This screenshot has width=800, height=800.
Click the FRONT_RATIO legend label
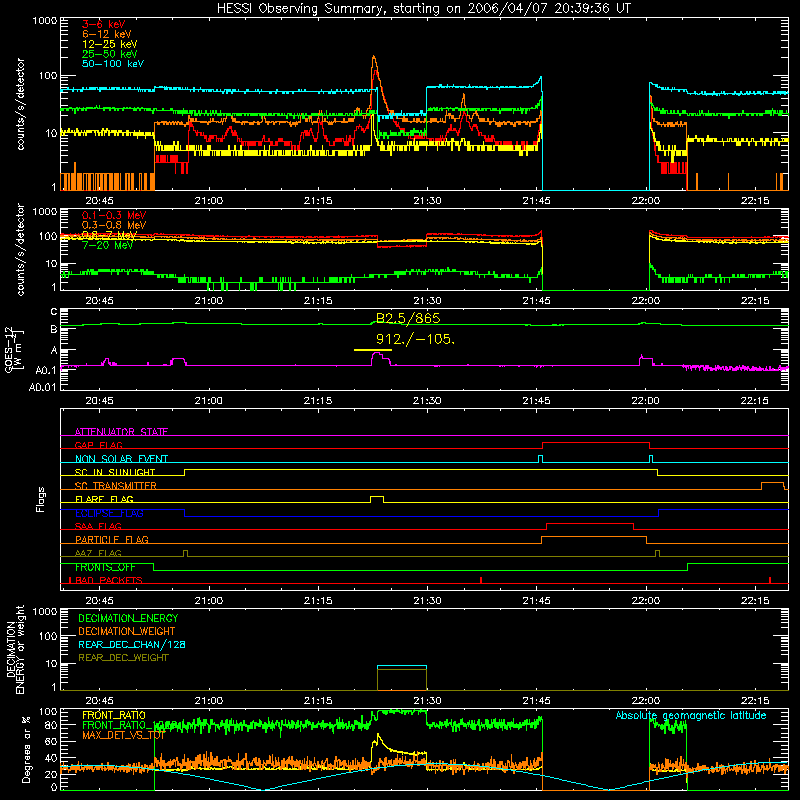point(114,715)
